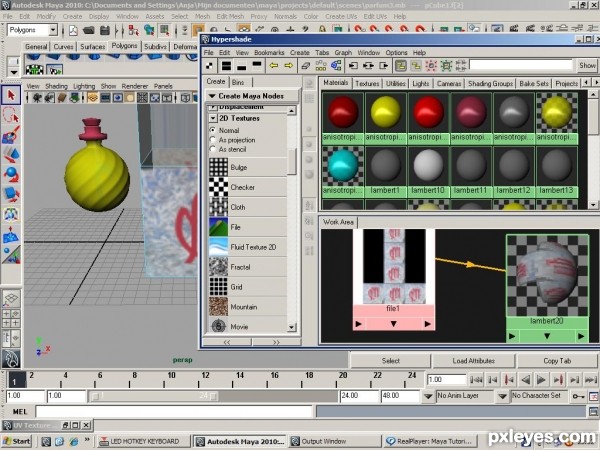Switch to Output Window in taskbar

[x=335, y=441]
